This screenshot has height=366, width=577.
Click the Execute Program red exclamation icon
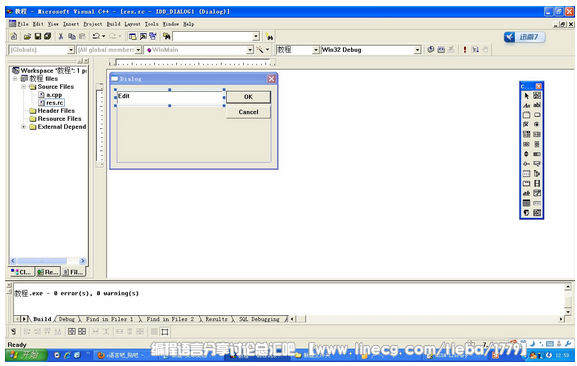click(x=465, y=49)
